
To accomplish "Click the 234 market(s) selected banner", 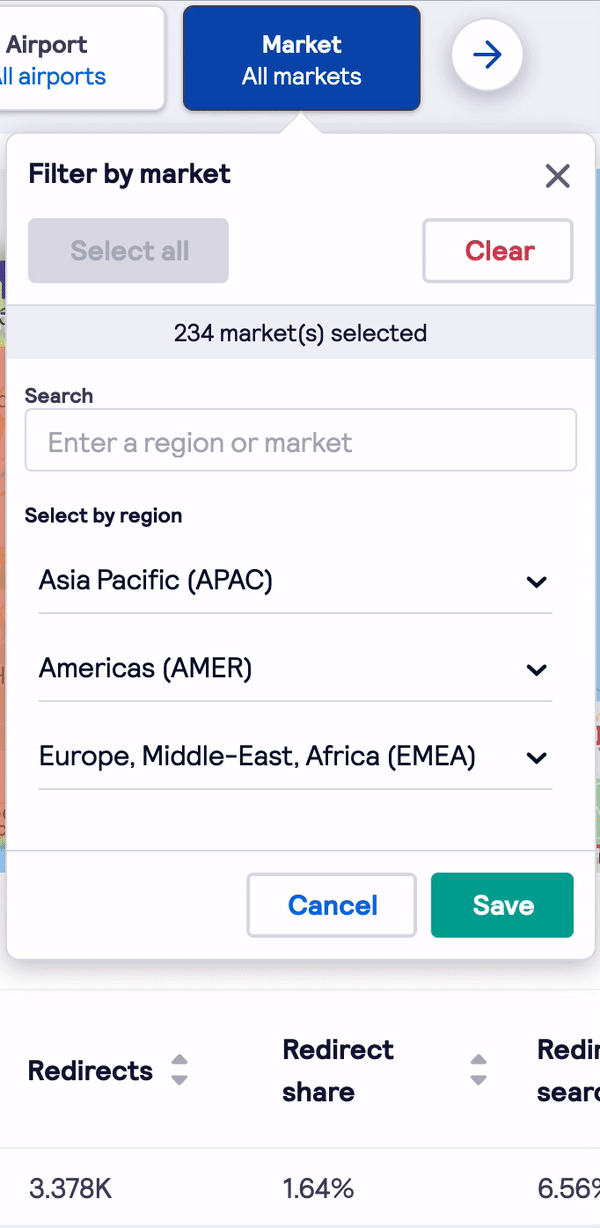I will 300,333.
